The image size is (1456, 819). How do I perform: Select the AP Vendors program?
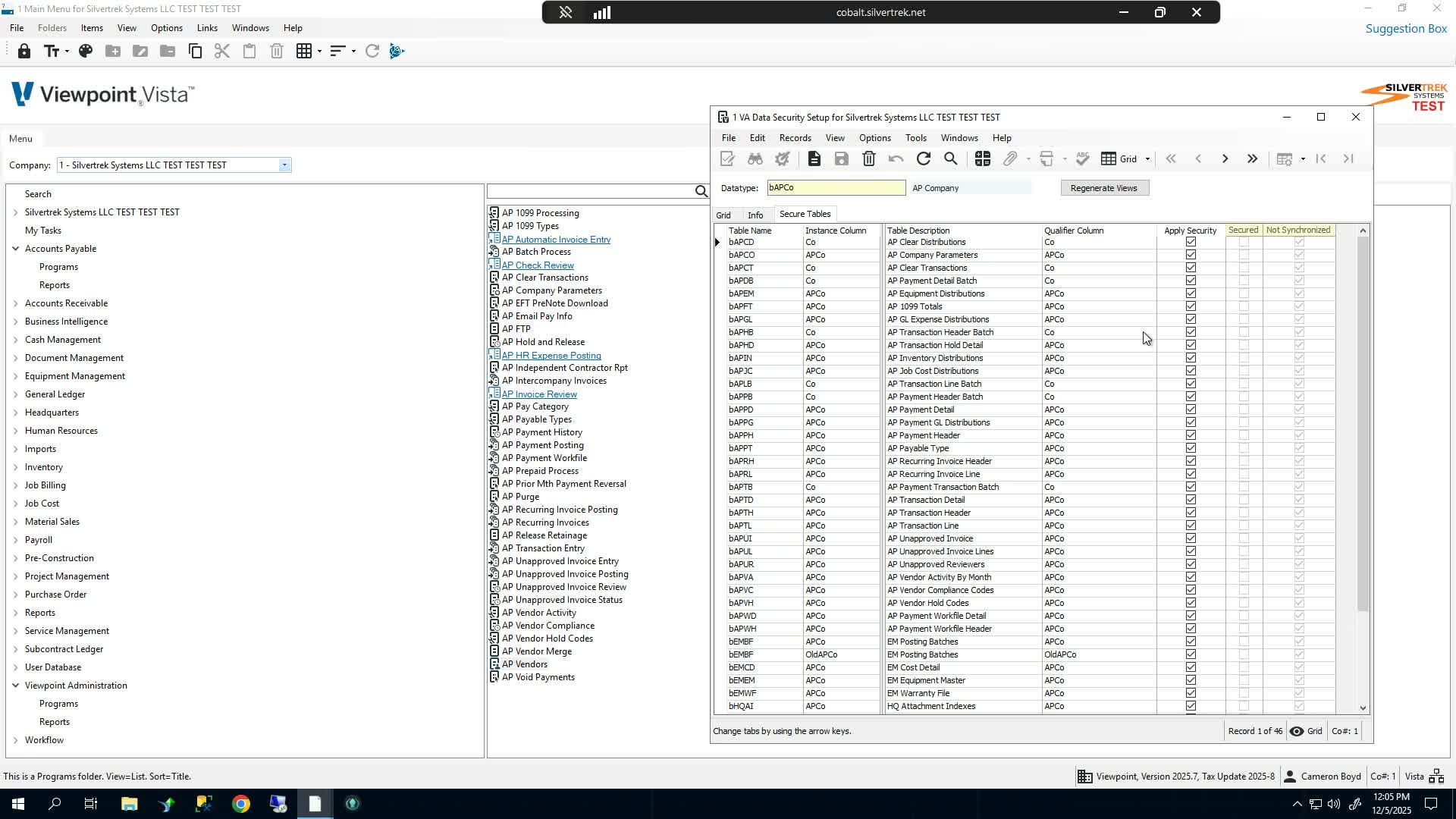pos(525,664)
